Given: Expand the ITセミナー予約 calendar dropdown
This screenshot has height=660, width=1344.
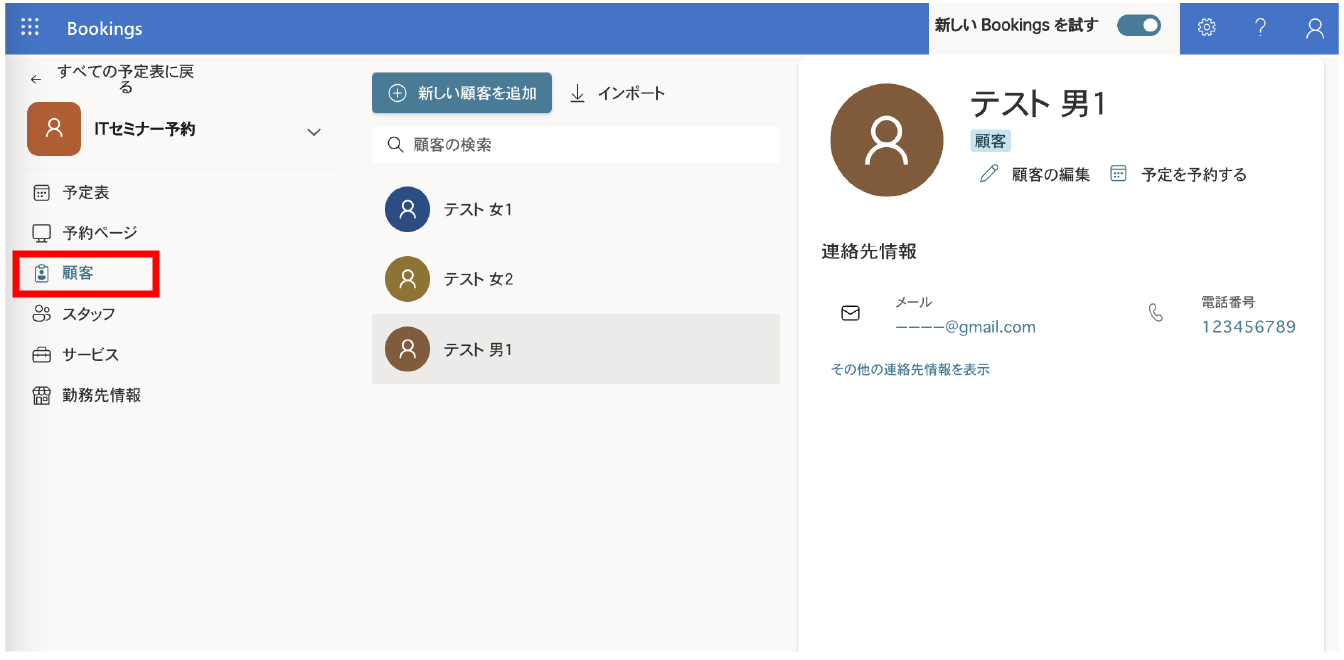Looking at the screenshot, I should click(313, 132).
